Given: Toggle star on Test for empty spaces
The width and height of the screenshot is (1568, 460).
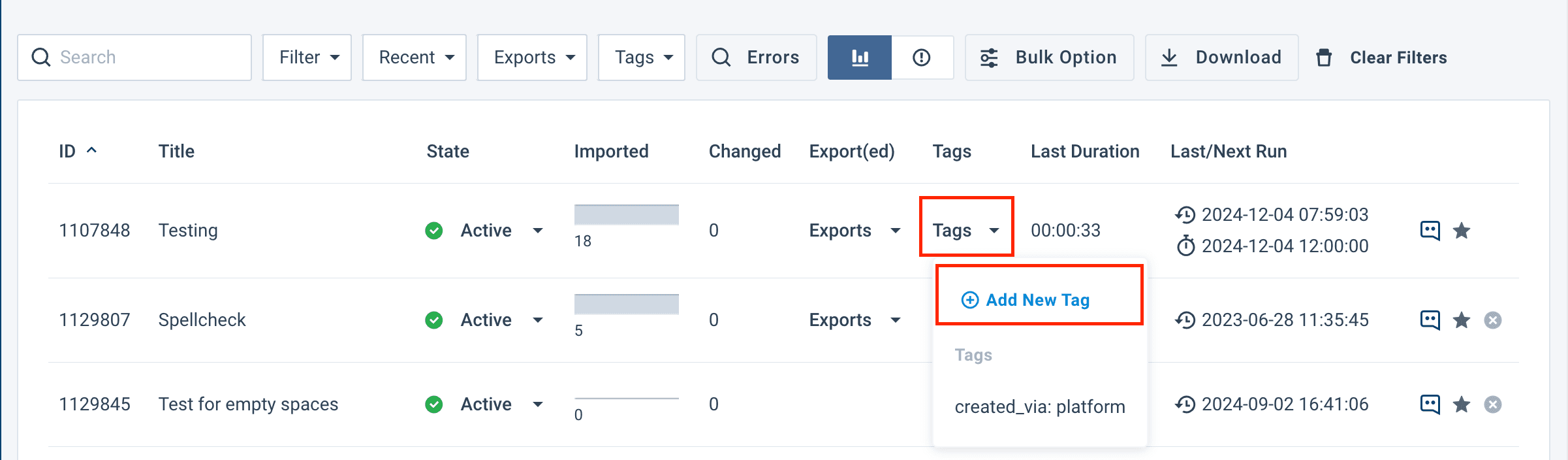Looking at the screenshot, I should 1462,404.
